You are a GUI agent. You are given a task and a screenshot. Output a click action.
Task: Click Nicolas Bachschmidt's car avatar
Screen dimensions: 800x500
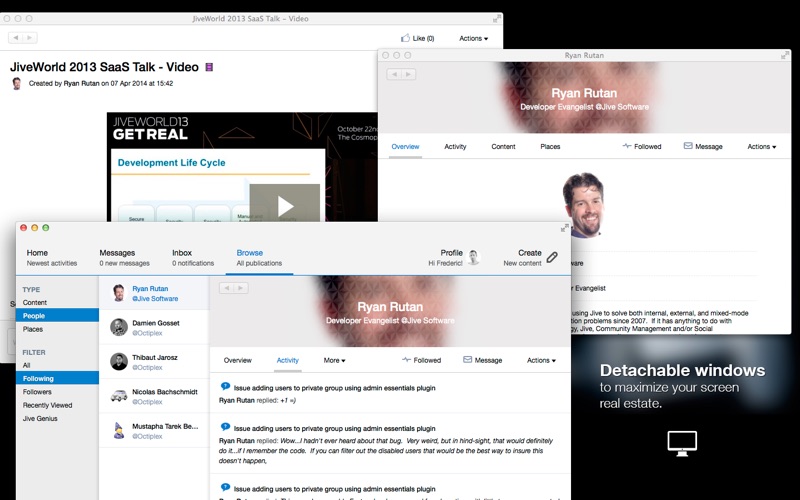click(x=119, y=396)
